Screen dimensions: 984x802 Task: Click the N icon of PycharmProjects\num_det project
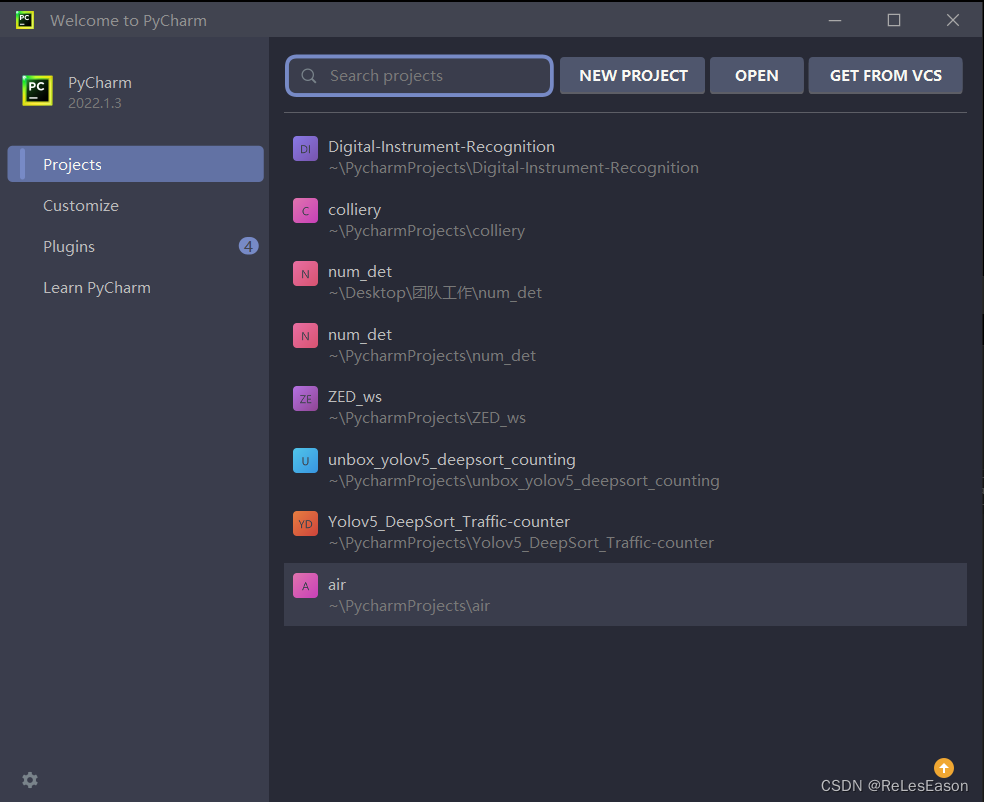point(306,336)
